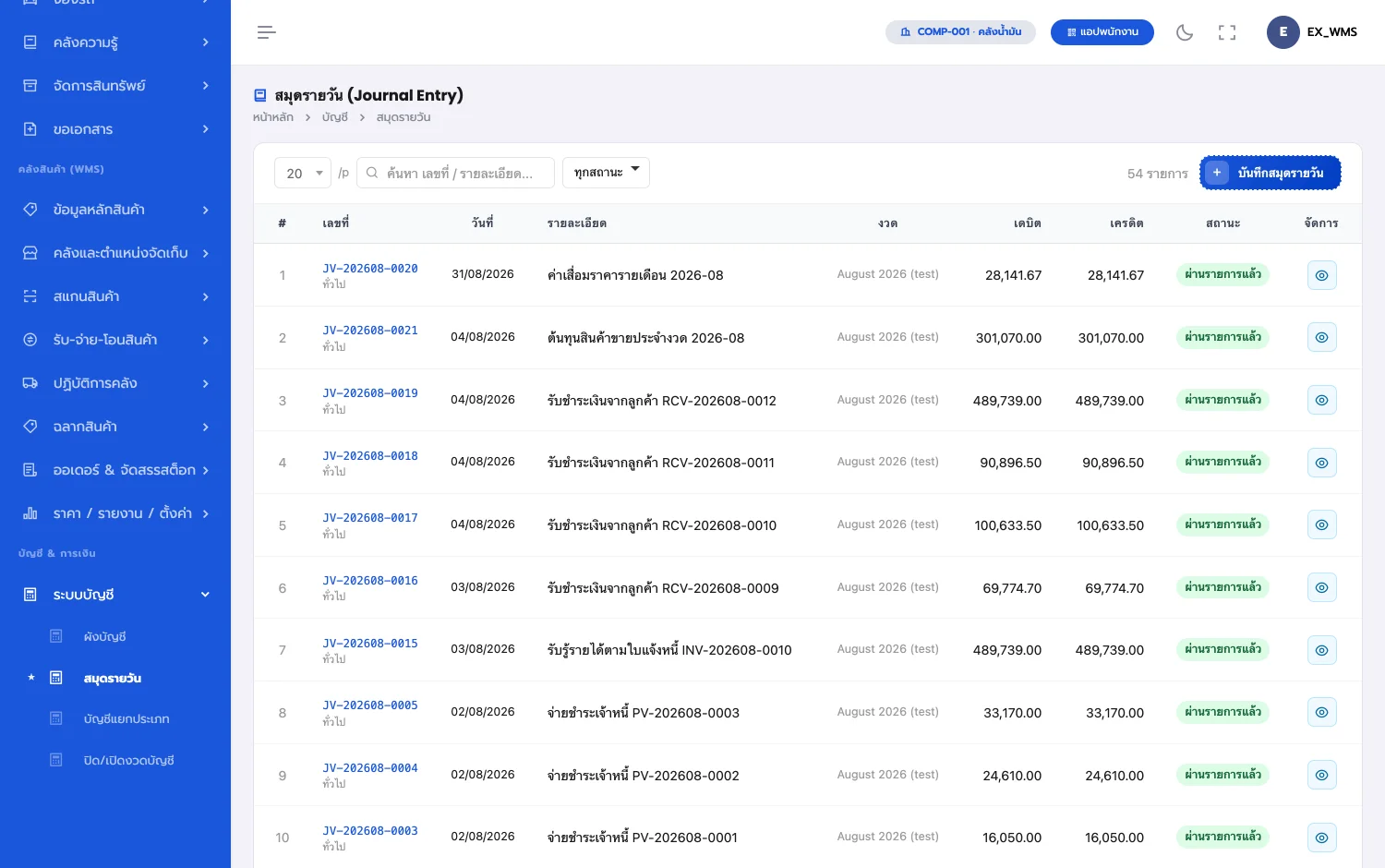Open the ปิด/เปิดงวดบัญชี submenu item

click(x=128, y=760)
